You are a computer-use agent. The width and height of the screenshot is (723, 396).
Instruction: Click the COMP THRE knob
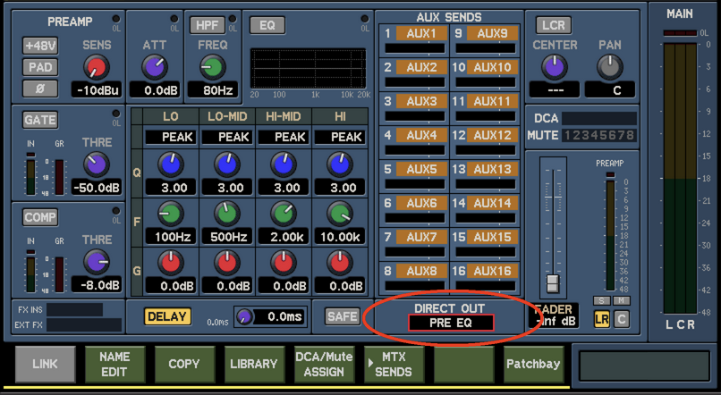coord(96,261)
